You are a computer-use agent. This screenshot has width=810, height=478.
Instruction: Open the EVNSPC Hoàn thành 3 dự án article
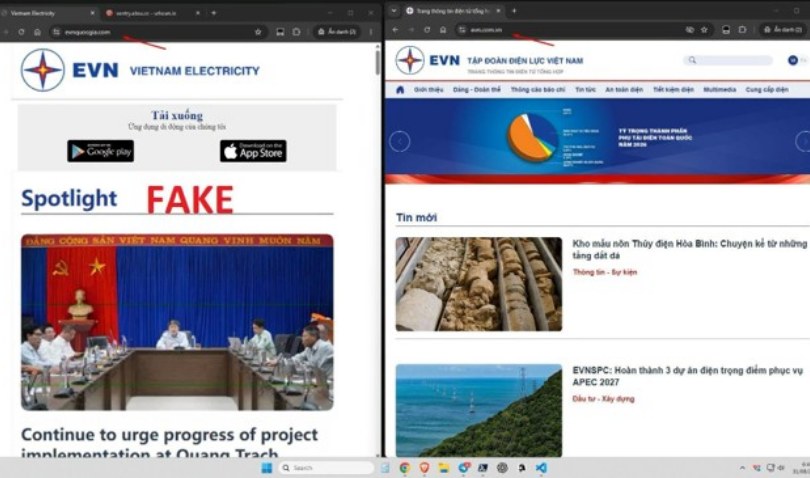688,376
